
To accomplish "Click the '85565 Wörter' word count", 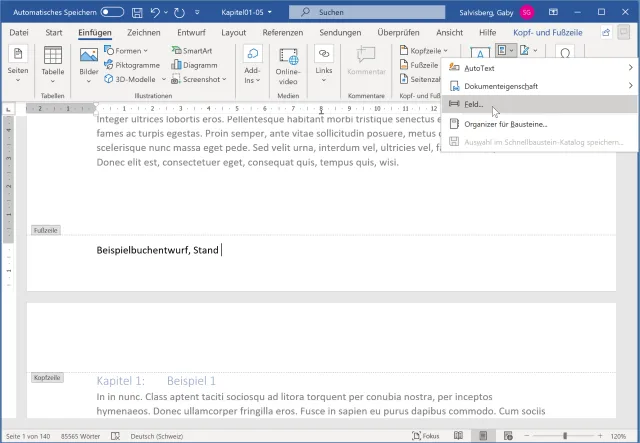I will [x=80, y=436].
